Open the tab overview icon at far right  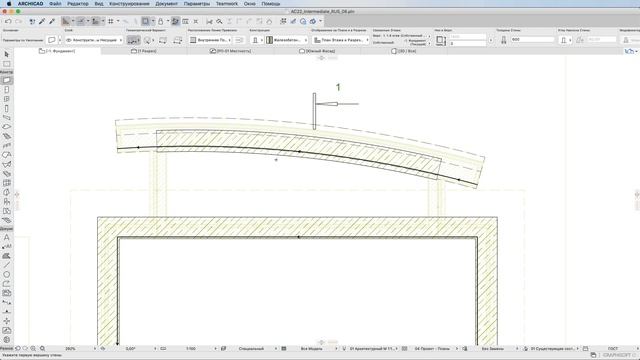coord(630,51)
